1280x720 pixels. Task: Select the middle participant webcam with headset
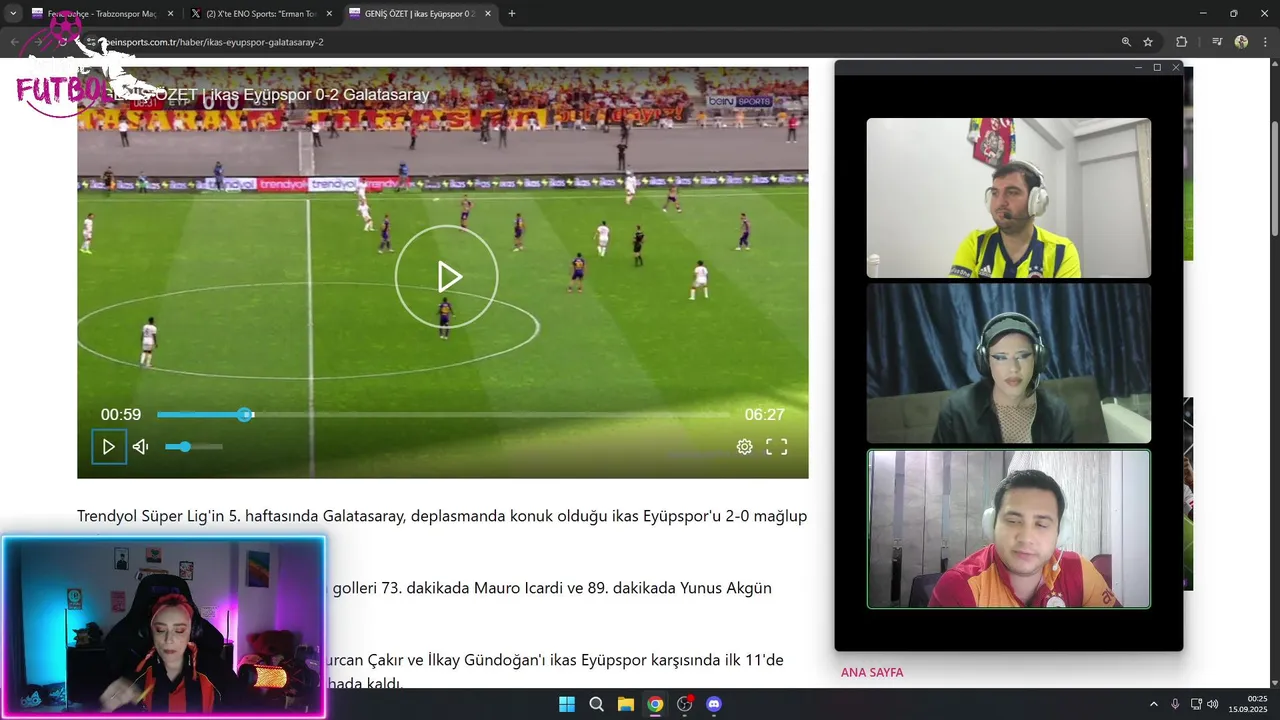[1008, 363]
